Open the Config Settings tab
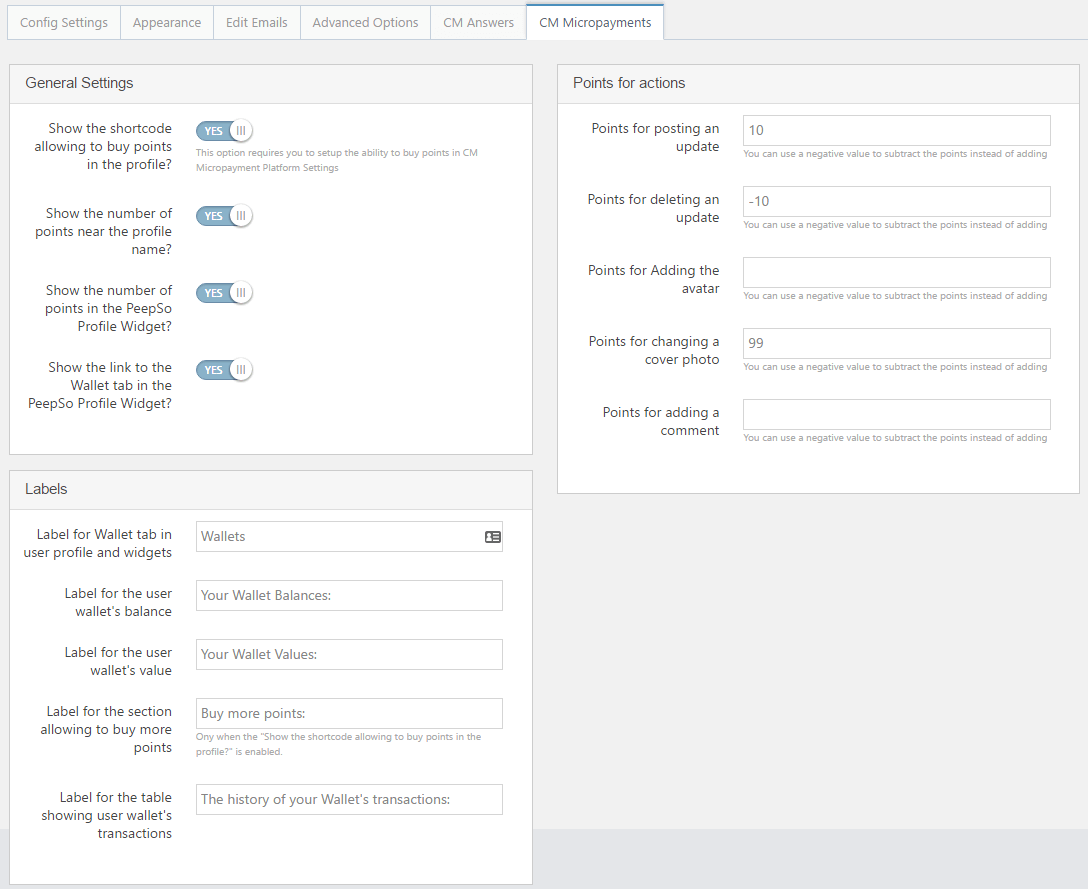The width and height of the screenshot is (1088, 889). (x=64, y=22)
